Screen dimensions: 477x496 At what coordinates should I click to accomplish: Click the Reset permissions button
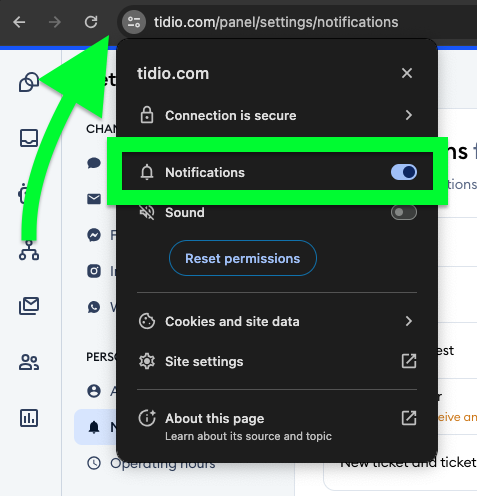point(243,258)
